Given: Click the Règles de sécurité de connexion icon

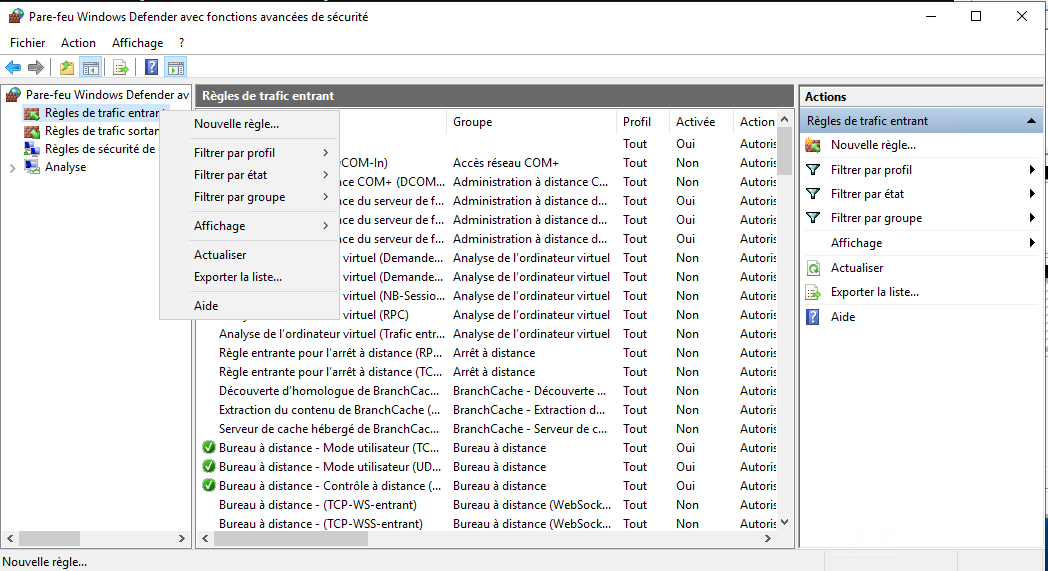Looking at the screenshot, I should [32, 149].
